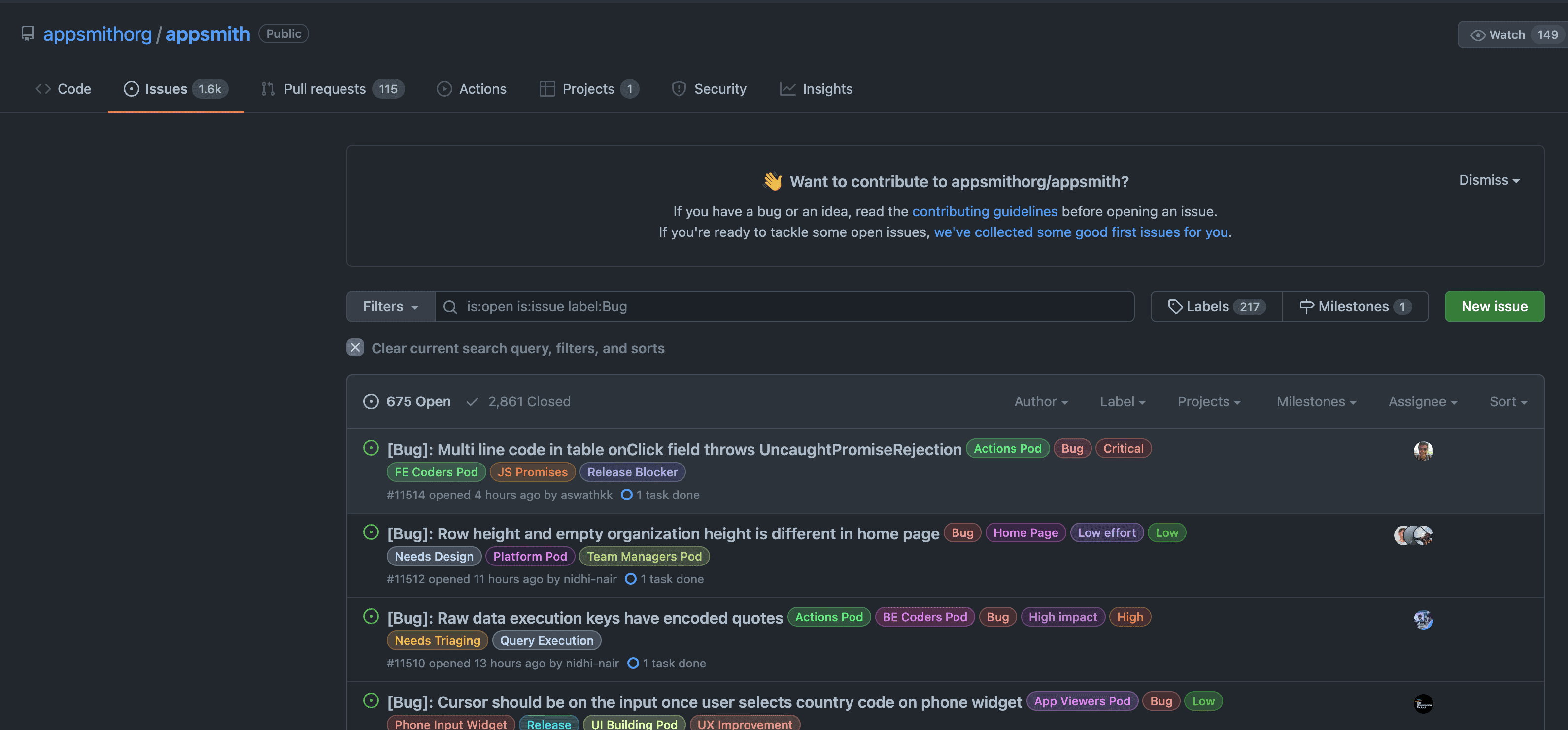The width and height of the screenshot is (1568, 730).
Task: Show the 675 Open issues
Action: [x=407, y=401]
